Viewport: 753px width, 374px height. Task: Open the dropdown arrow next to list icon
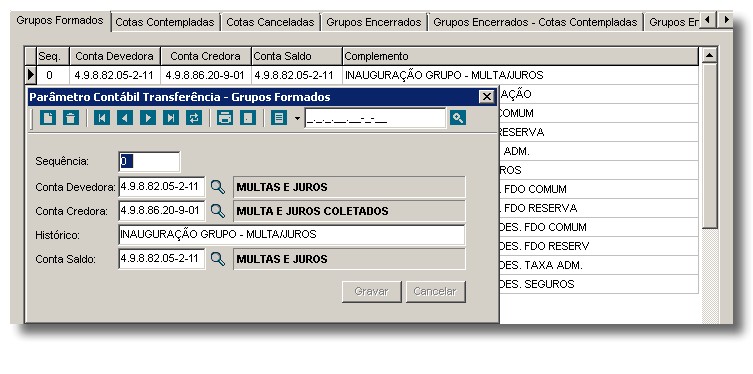(x=297, y=118)
